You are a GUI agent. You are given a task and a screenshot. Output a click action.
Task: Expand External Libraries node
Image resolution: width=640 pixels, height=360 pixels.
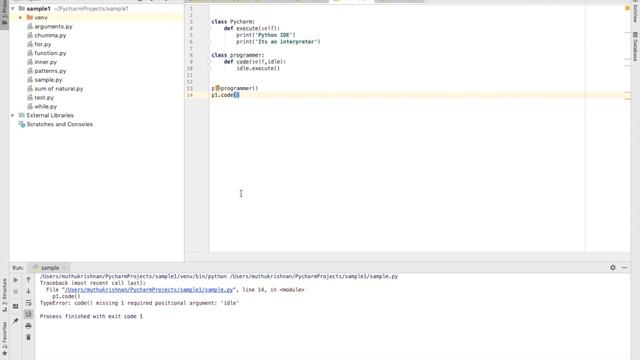(13, 115)
